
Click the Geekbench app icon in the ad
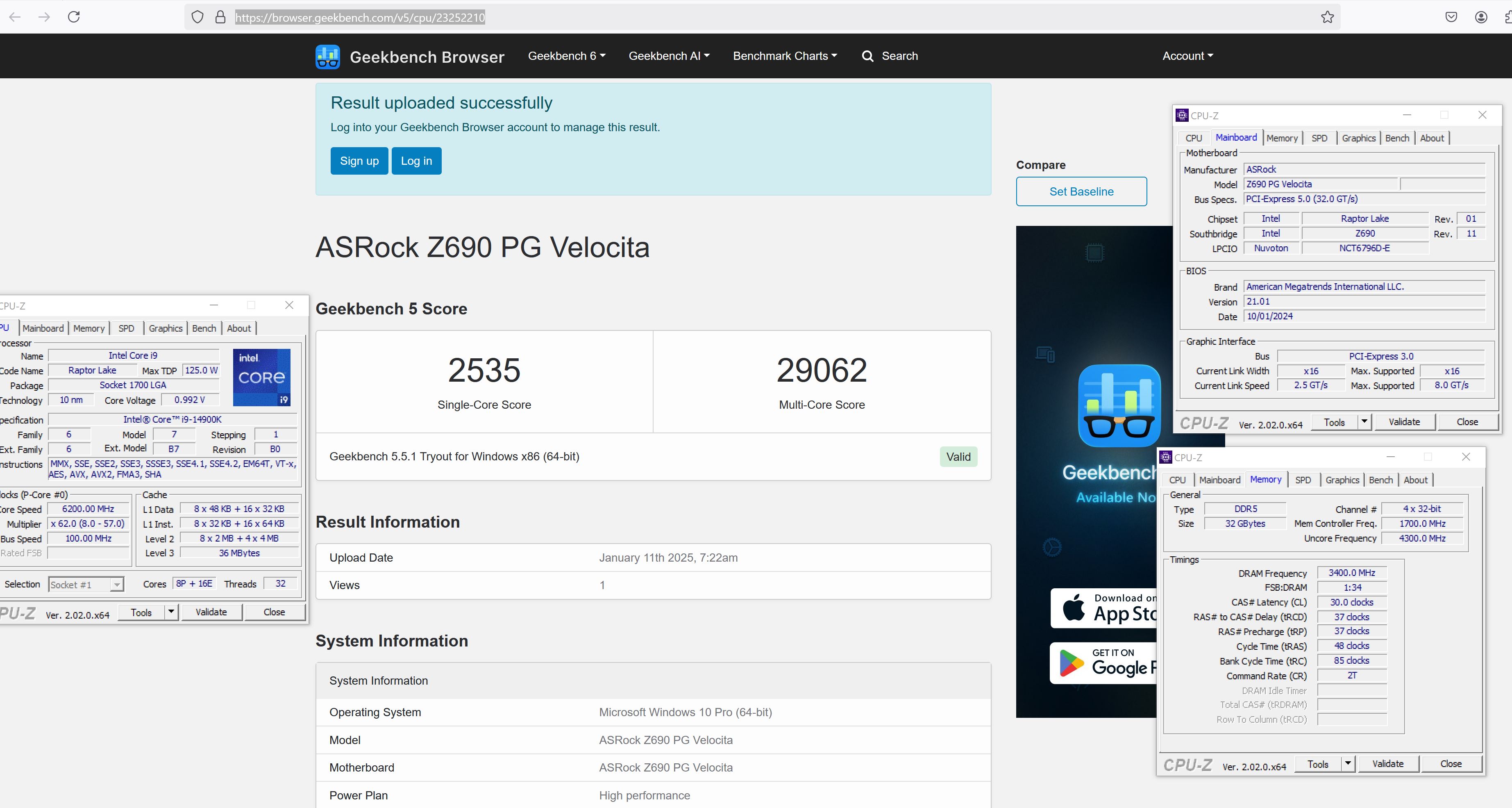[1119, 405]
